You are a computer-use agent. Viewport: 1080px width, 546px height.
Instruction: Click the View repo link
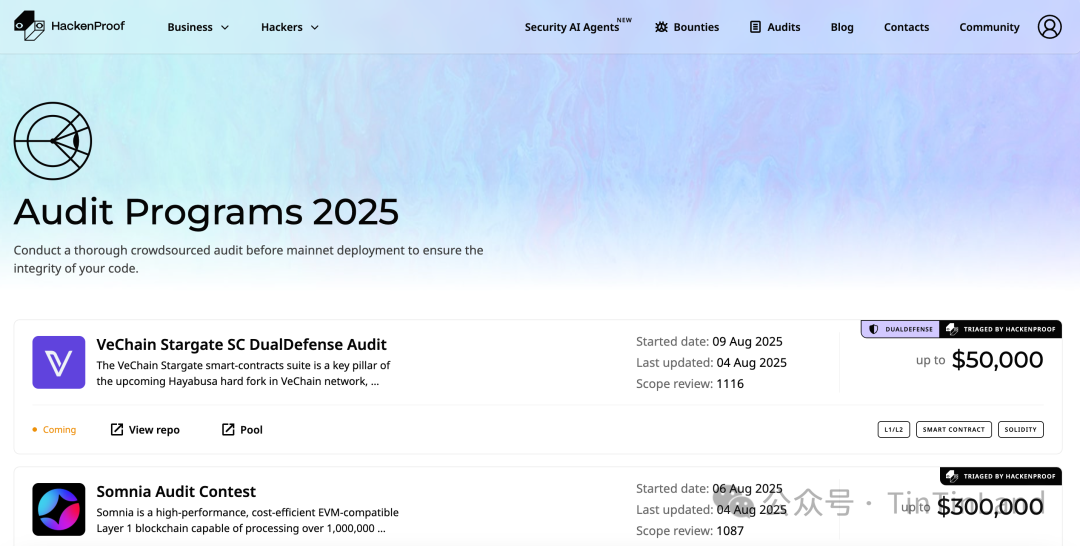point(145,430)
